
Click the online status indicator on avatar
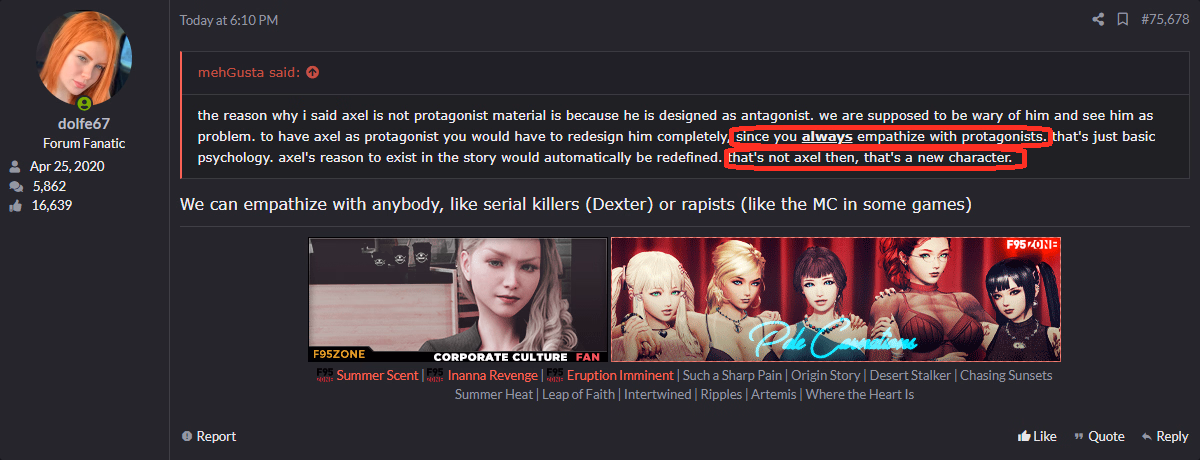click(84, 104)
